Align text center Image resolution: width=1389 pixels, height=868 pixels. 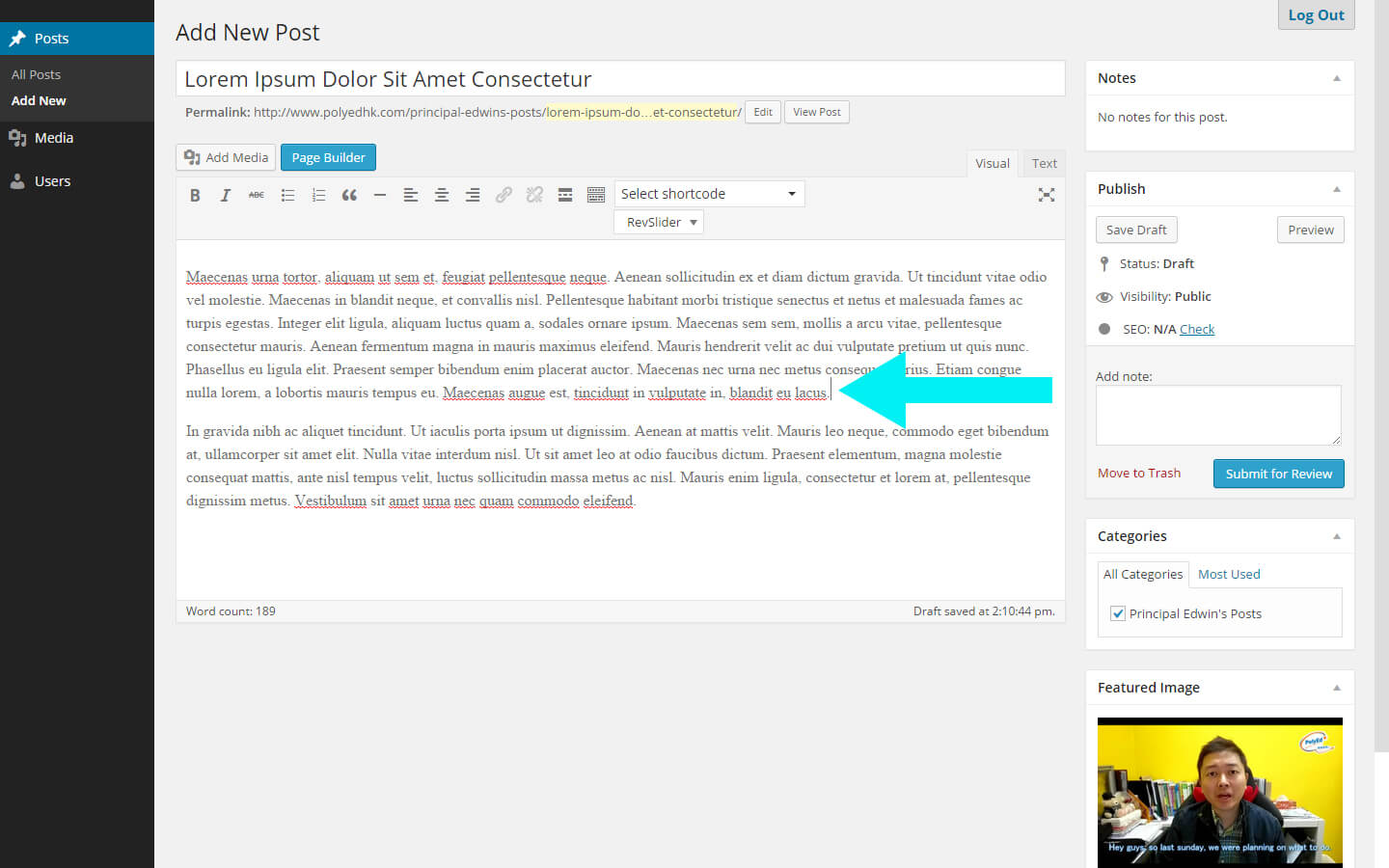[442, 195]
